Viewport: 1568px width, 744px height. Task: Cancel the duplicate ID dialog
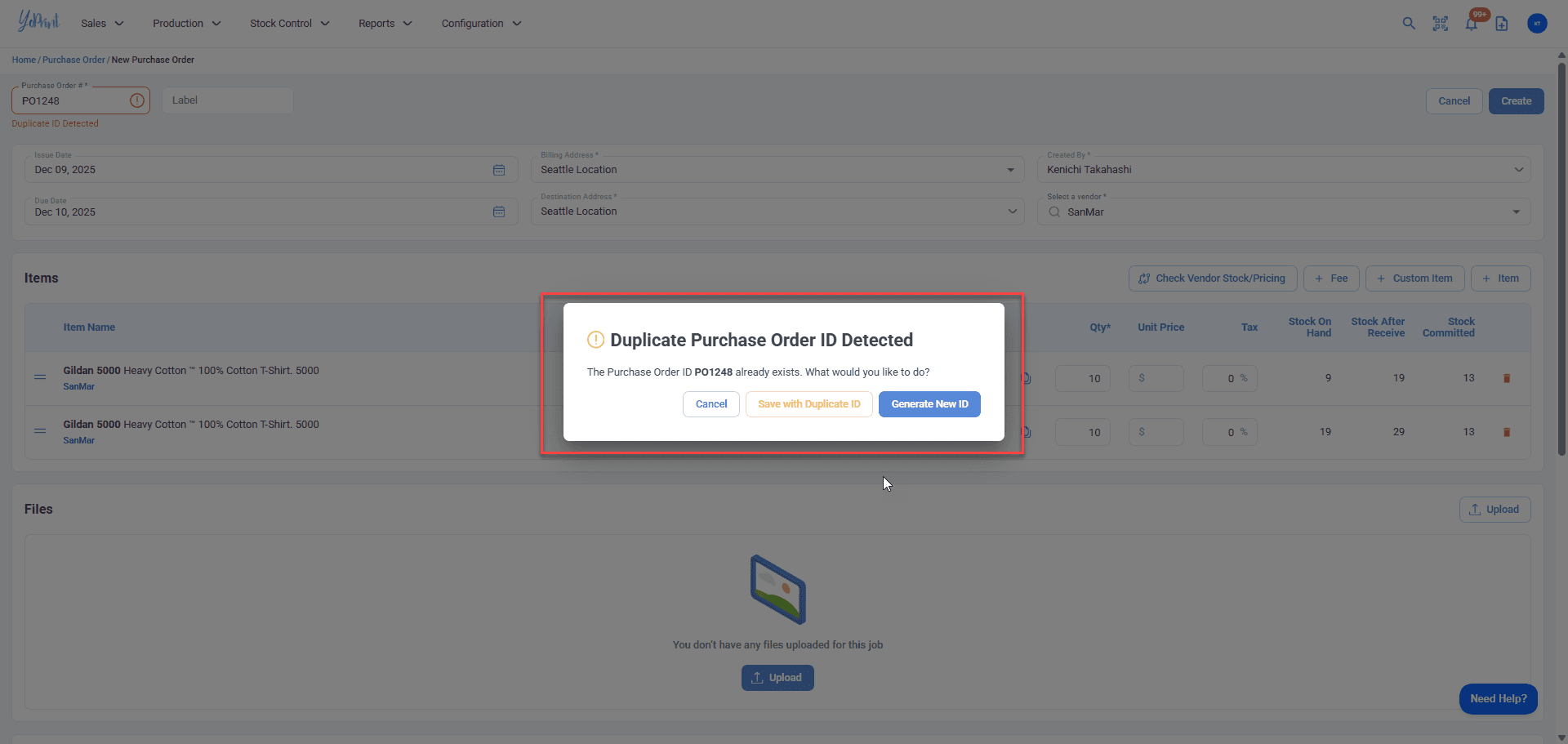[x=710, y=404]
